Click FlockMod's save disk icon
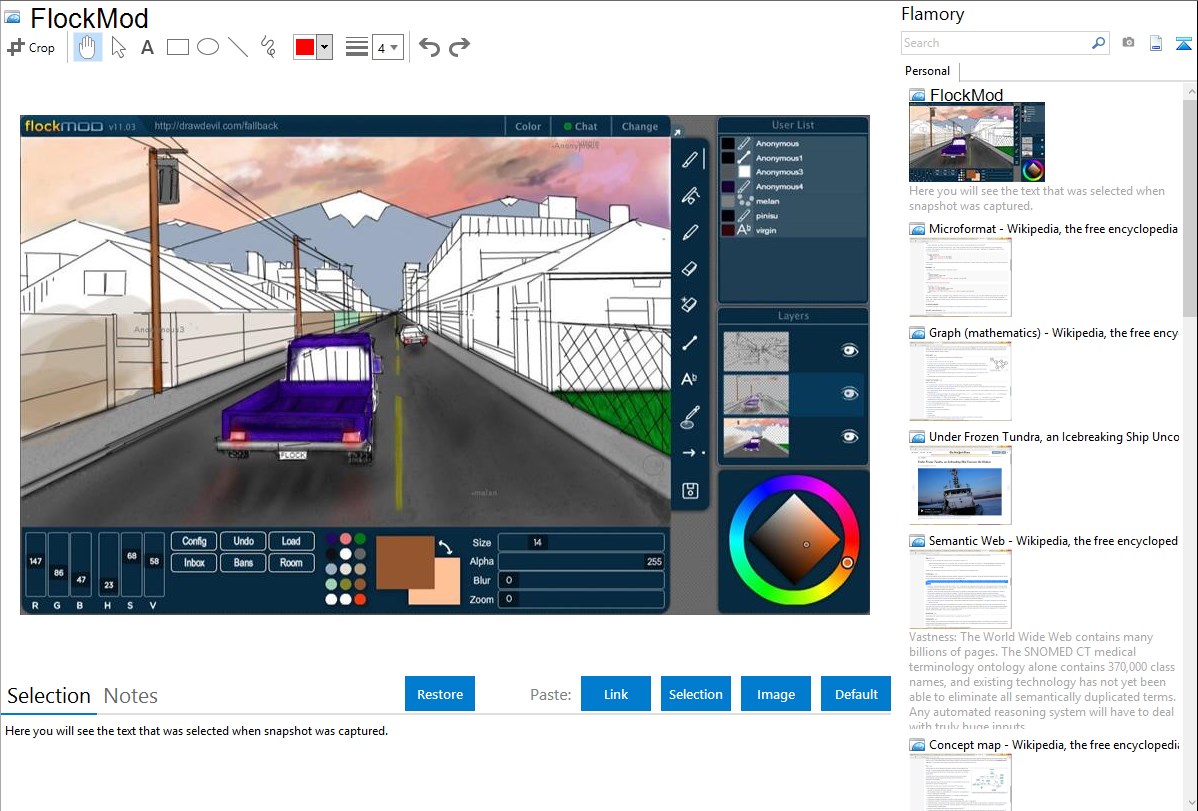Image resolution: width=1198 pixels, height=811 pixels. 690,491
